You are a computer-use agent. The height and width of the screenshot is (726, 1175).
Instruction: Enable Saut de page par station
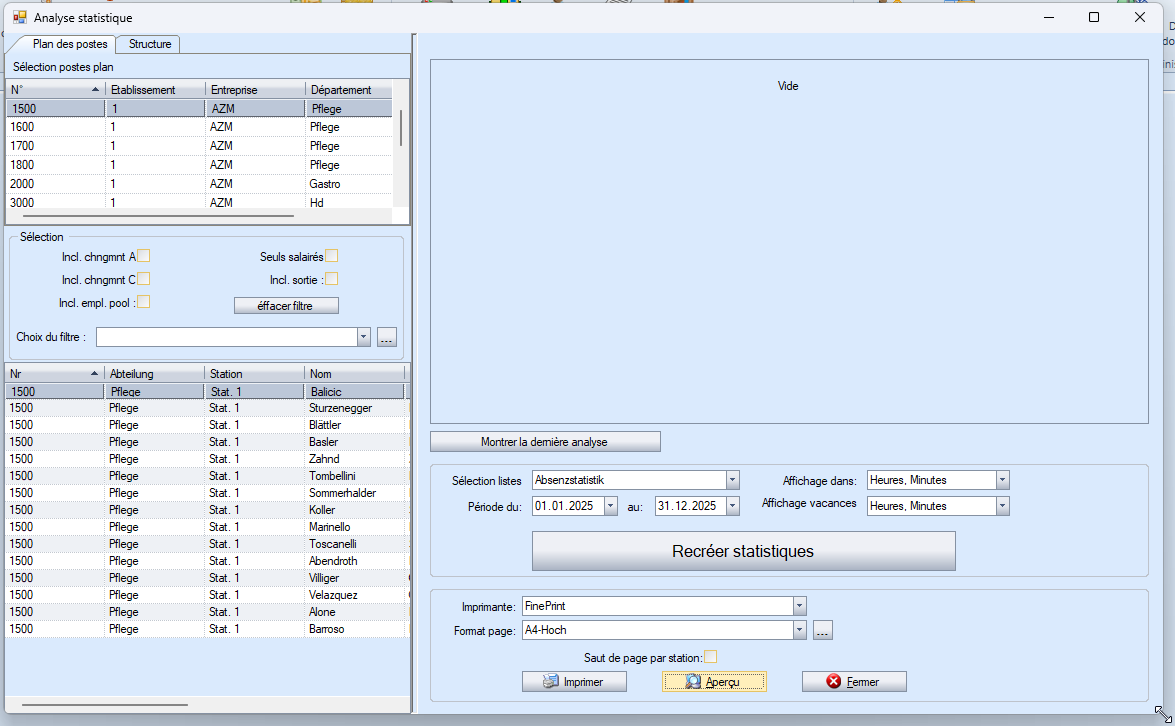pos(710,657)
